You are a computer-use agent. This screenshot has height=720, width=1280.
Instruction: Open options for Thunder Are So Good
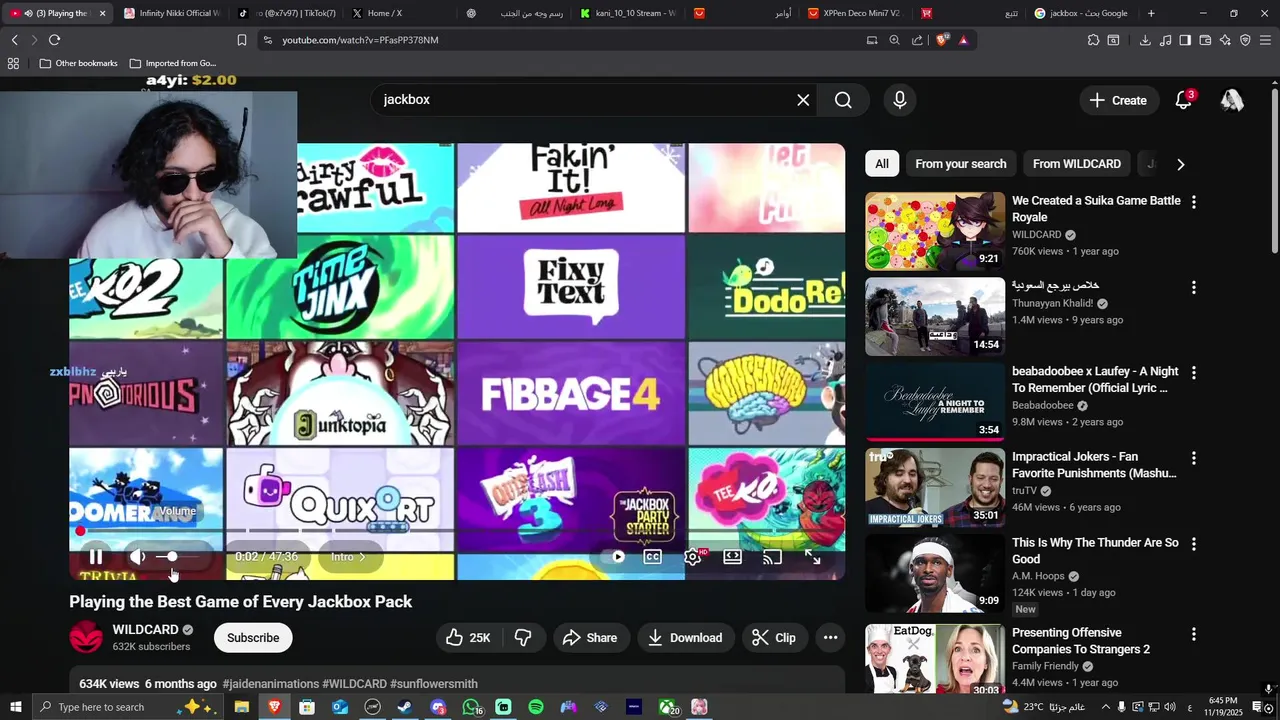point(1193,544)
